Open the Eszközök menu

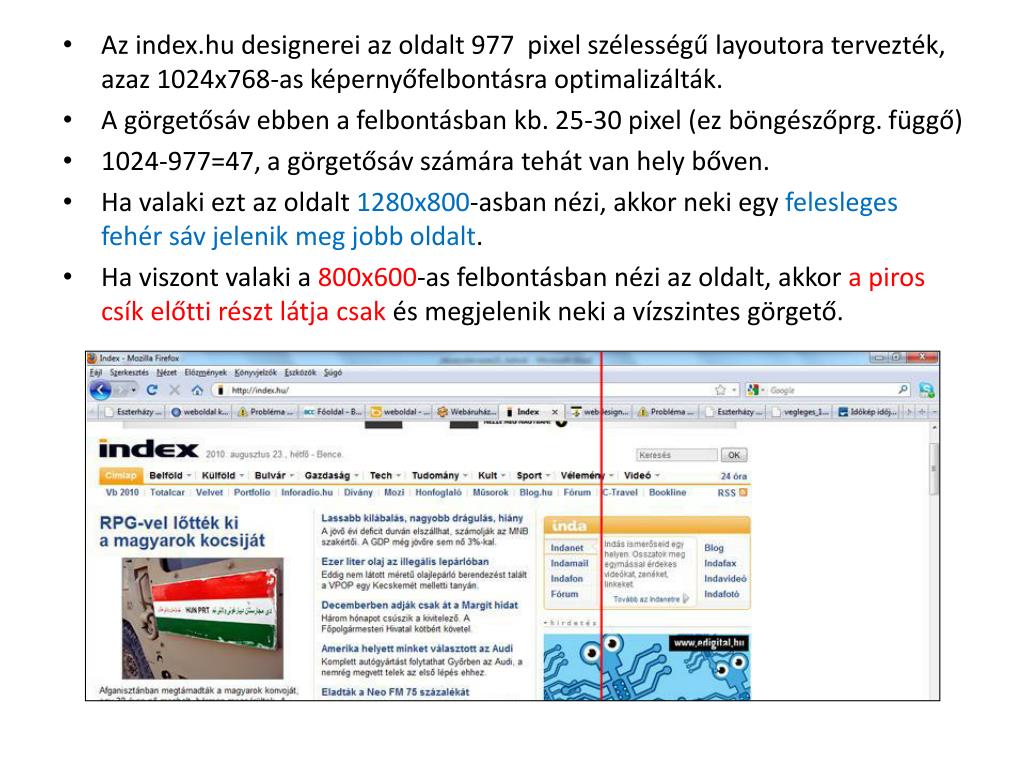point(300,373)
